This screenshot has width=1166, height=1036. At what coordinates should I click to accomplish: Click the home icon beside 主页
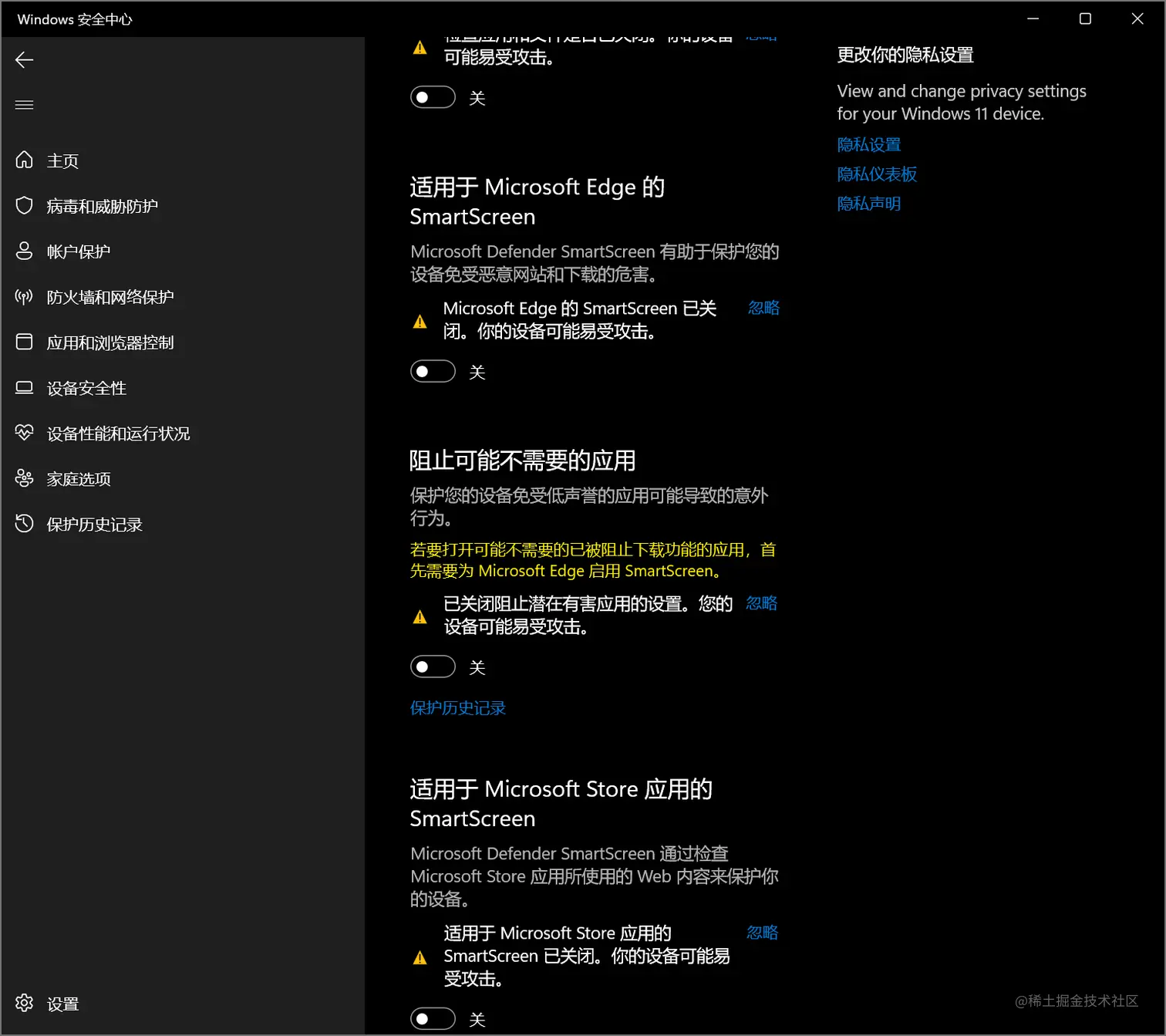pos(24,160)
